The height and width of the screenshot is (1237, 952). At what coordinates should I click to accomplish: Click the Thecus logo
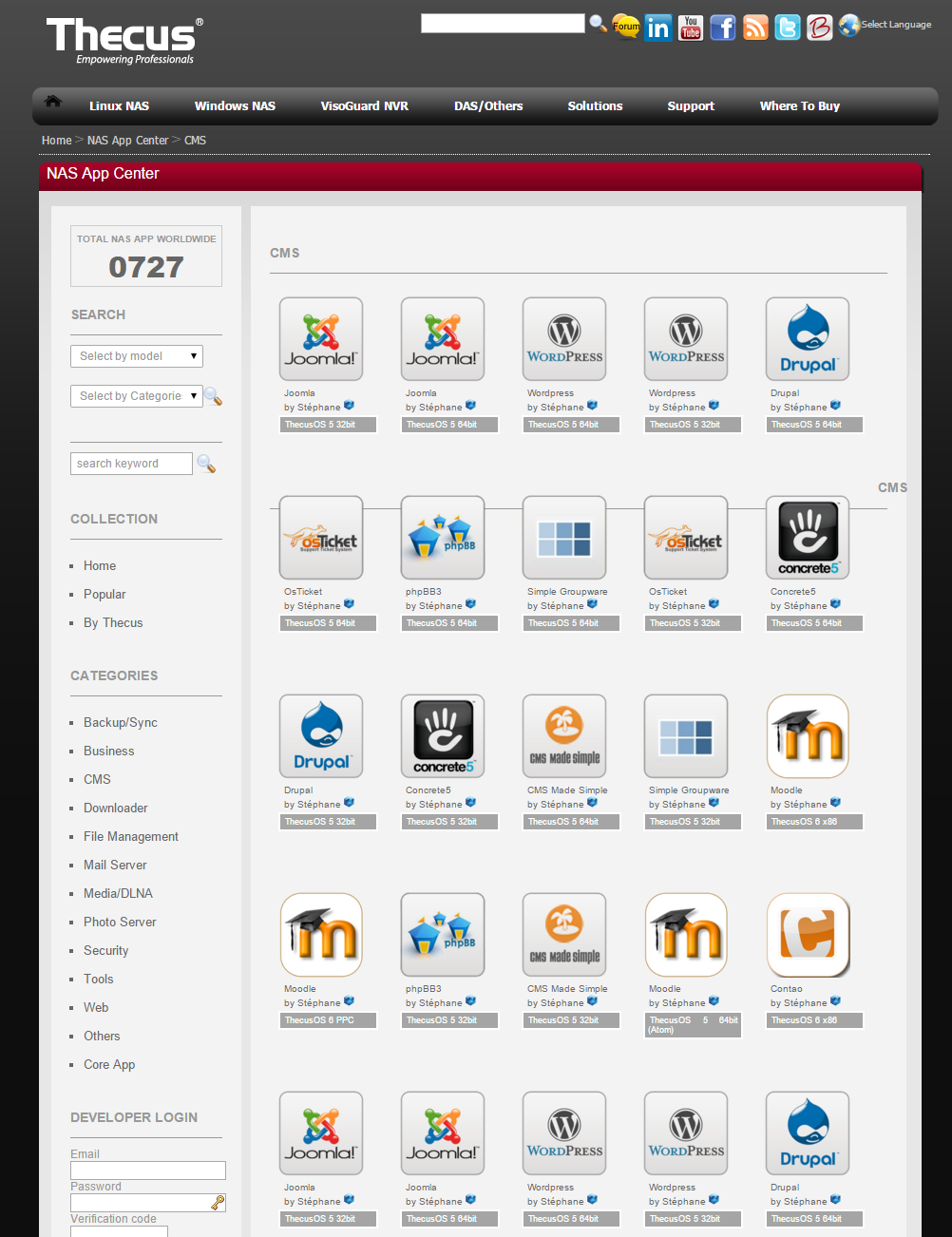pyautogui.click(x=124, y=41)
